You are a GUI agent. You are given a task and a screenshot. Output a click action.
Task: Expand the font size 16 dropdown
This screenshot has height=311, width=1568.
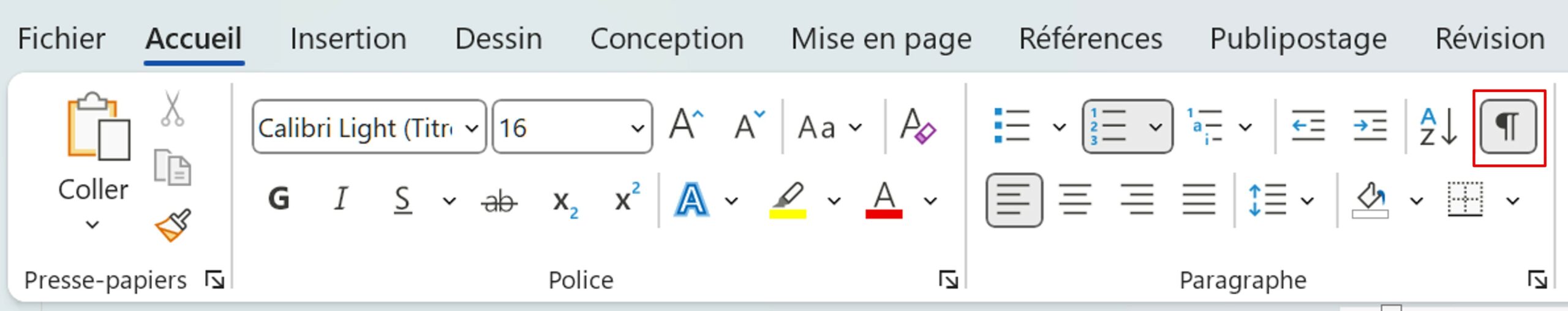(637, 128)
